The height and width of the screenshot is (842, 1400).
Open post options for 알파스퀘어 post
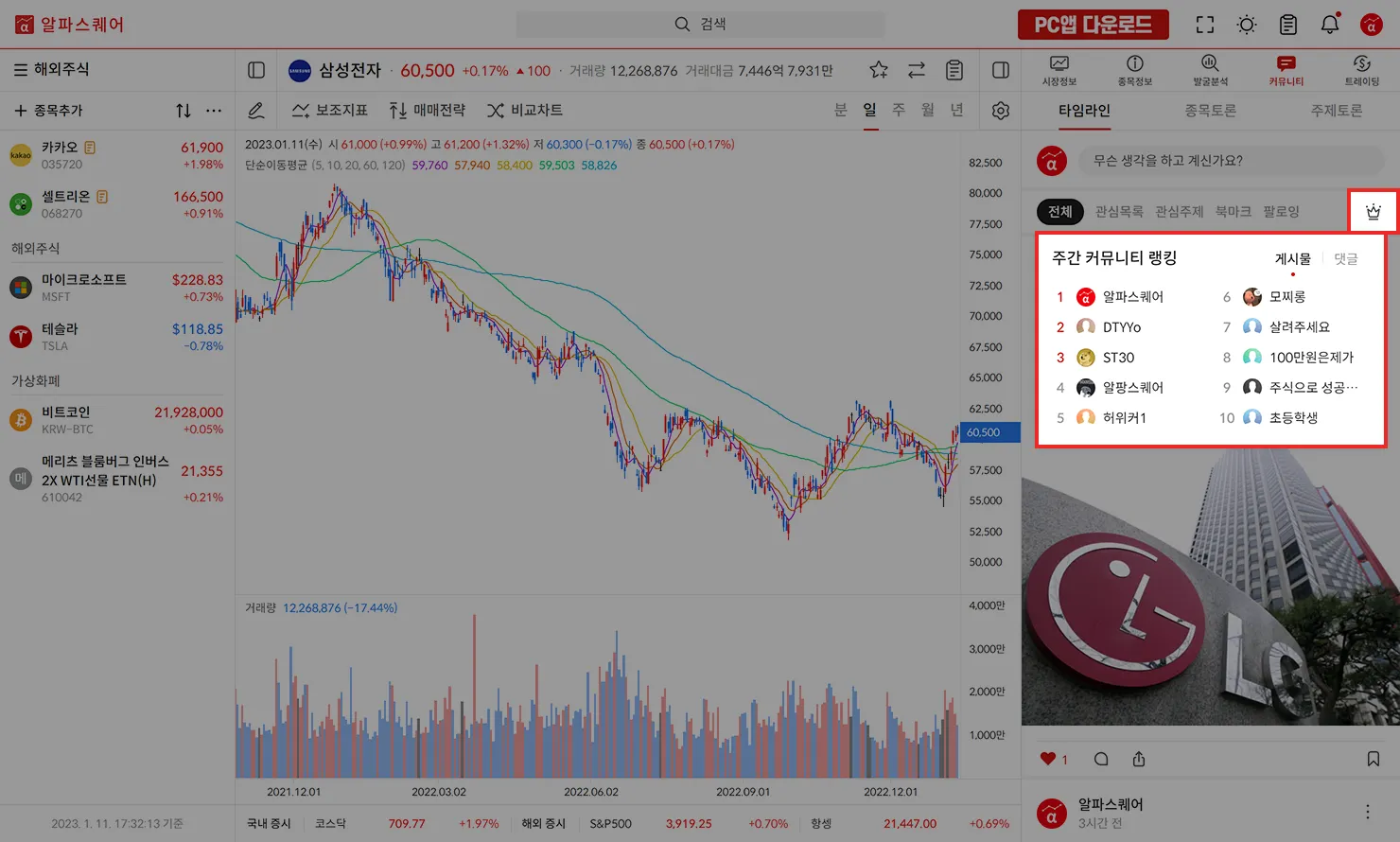(x=1368, y=812)
